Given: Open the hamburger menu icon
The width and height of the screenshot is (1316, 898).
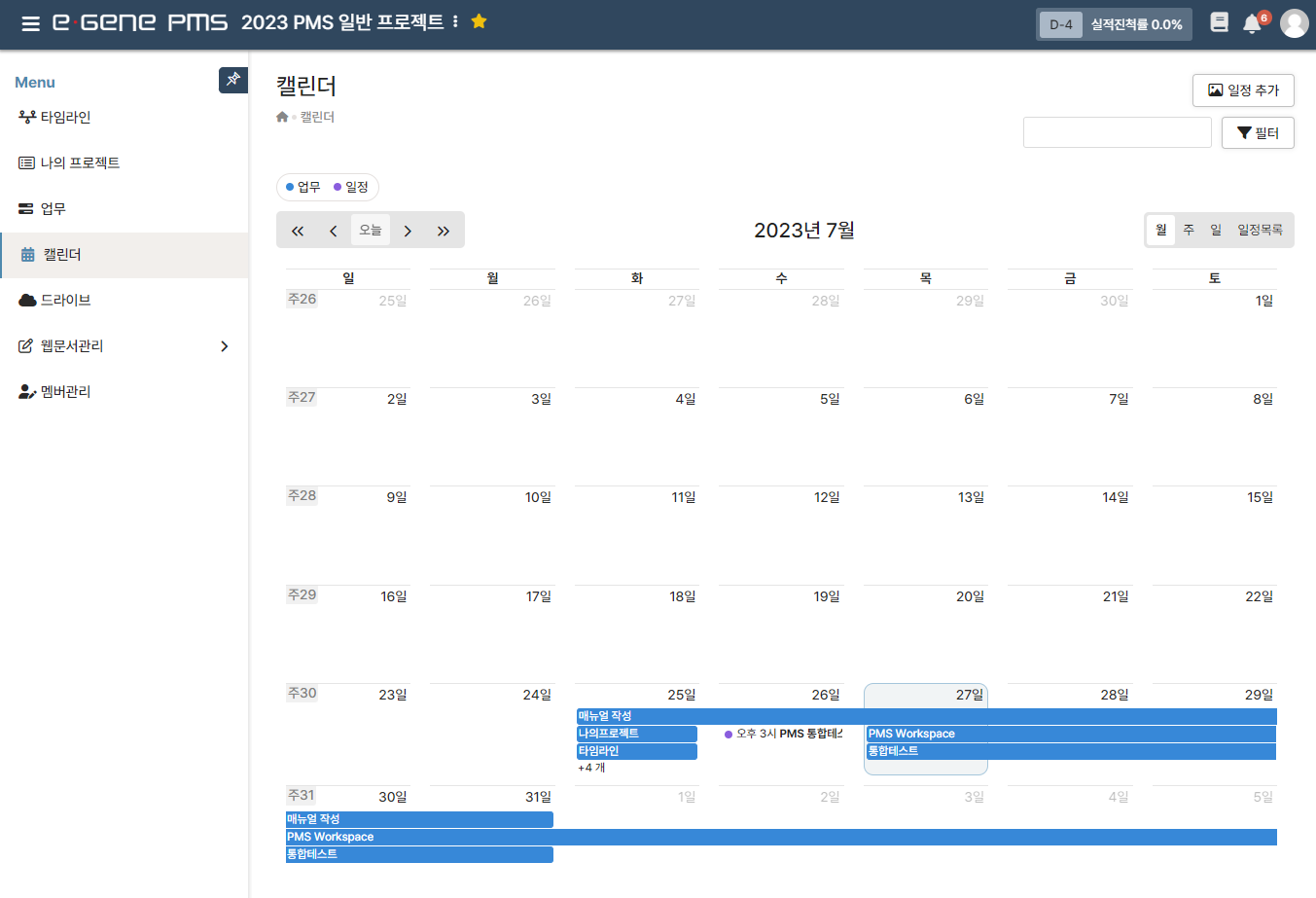Looking at the screenshot, I should pos(30,23).
